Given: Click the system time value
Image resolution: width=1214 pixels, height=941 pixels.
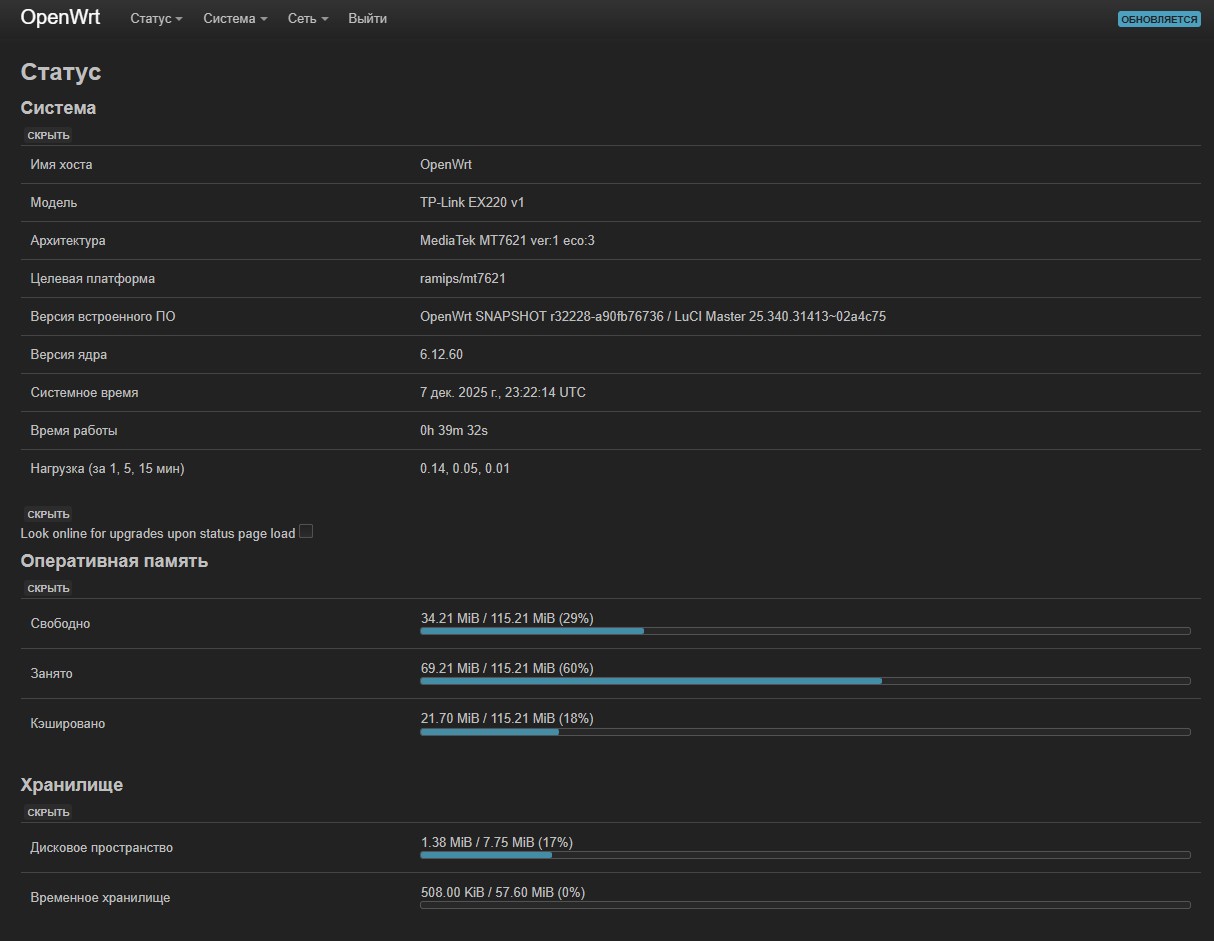Looking at the screenshot, I should pyautogui.click(x=502, y=393).
